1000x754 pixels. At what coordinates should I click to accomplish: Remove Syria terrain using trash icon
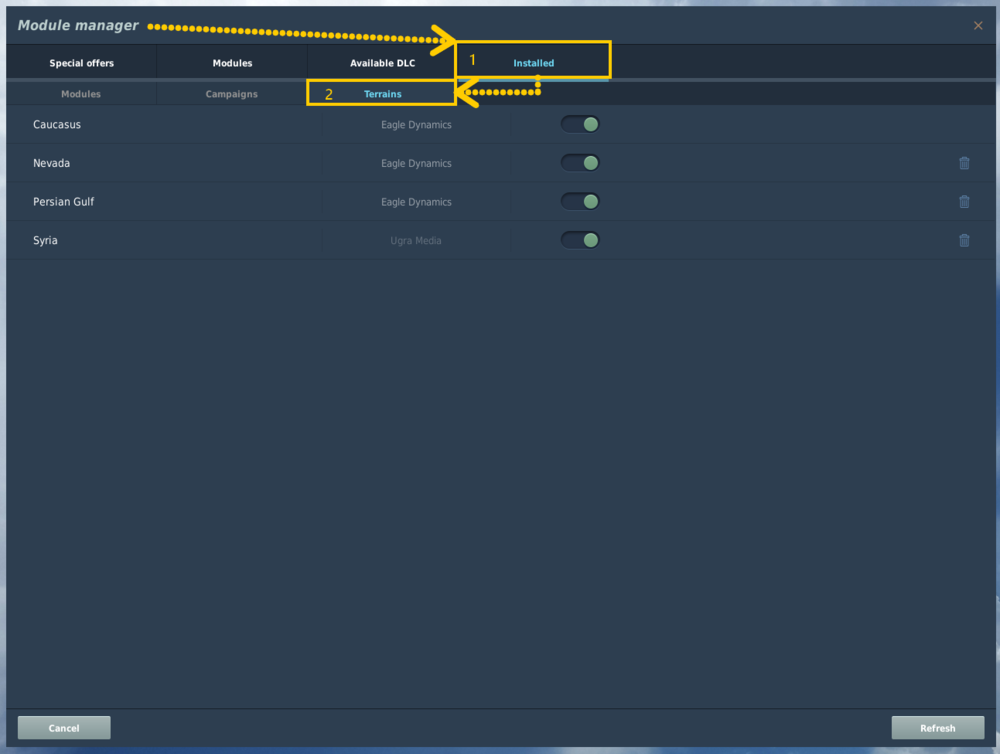pos(964,240)
